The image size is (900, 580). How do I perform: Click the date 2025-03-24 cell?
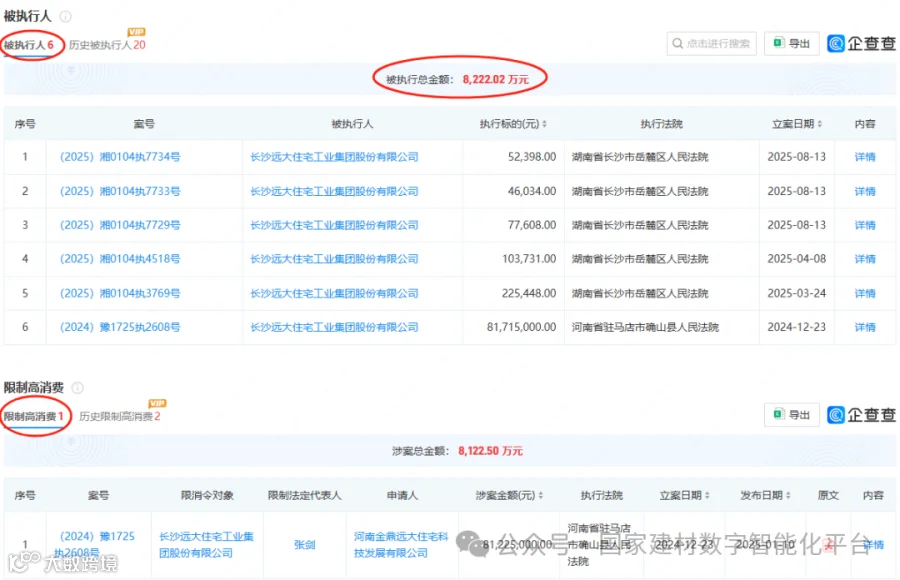coord(797,293)
